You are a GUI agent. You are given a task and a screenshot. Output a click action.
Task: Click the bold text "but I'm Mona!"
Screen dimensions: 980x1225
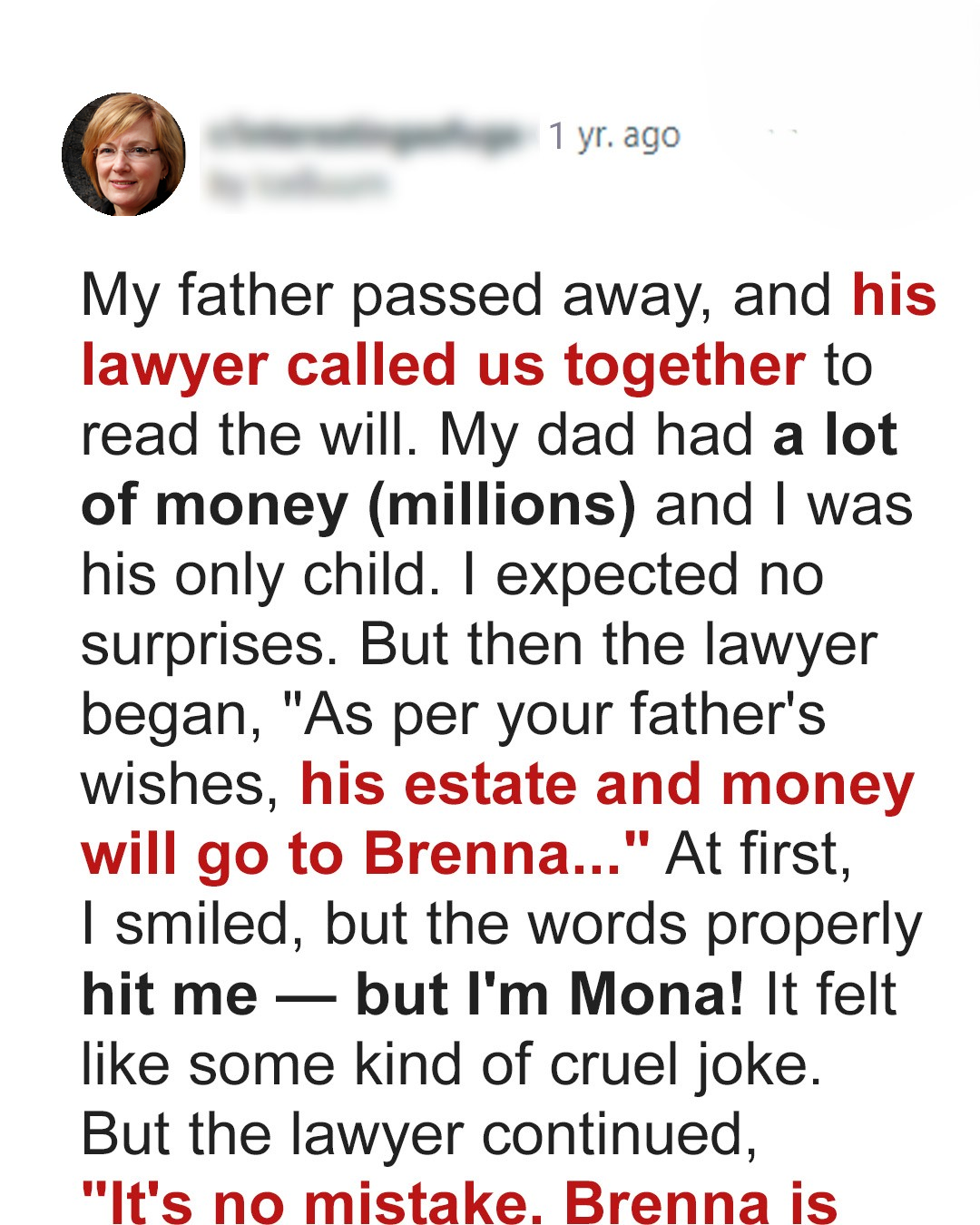click(550, 994)
